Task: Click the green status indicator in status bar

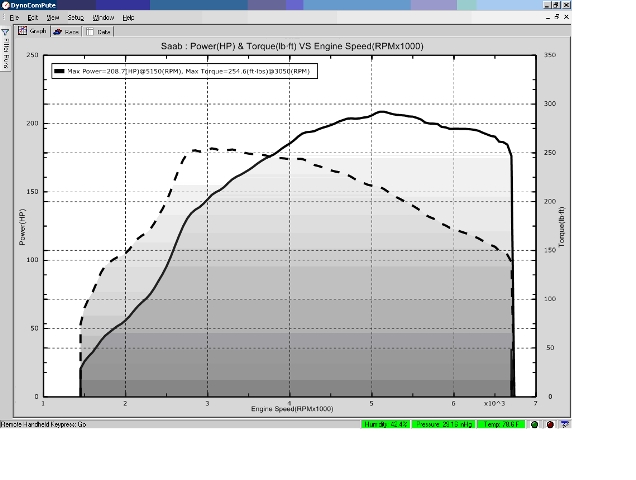Action: [535, 425]
